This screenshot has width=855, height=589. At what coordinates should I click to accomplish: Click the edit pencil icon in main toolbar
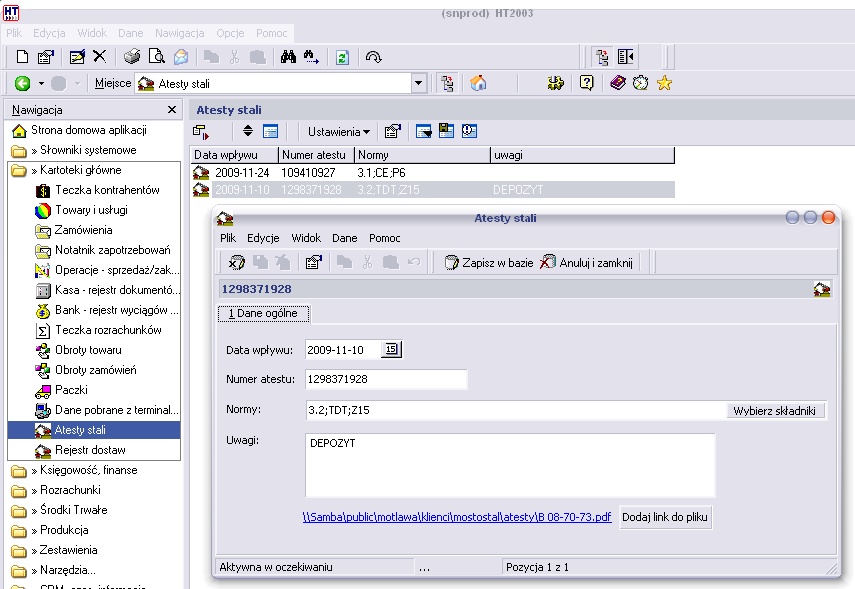coord(77,57)
